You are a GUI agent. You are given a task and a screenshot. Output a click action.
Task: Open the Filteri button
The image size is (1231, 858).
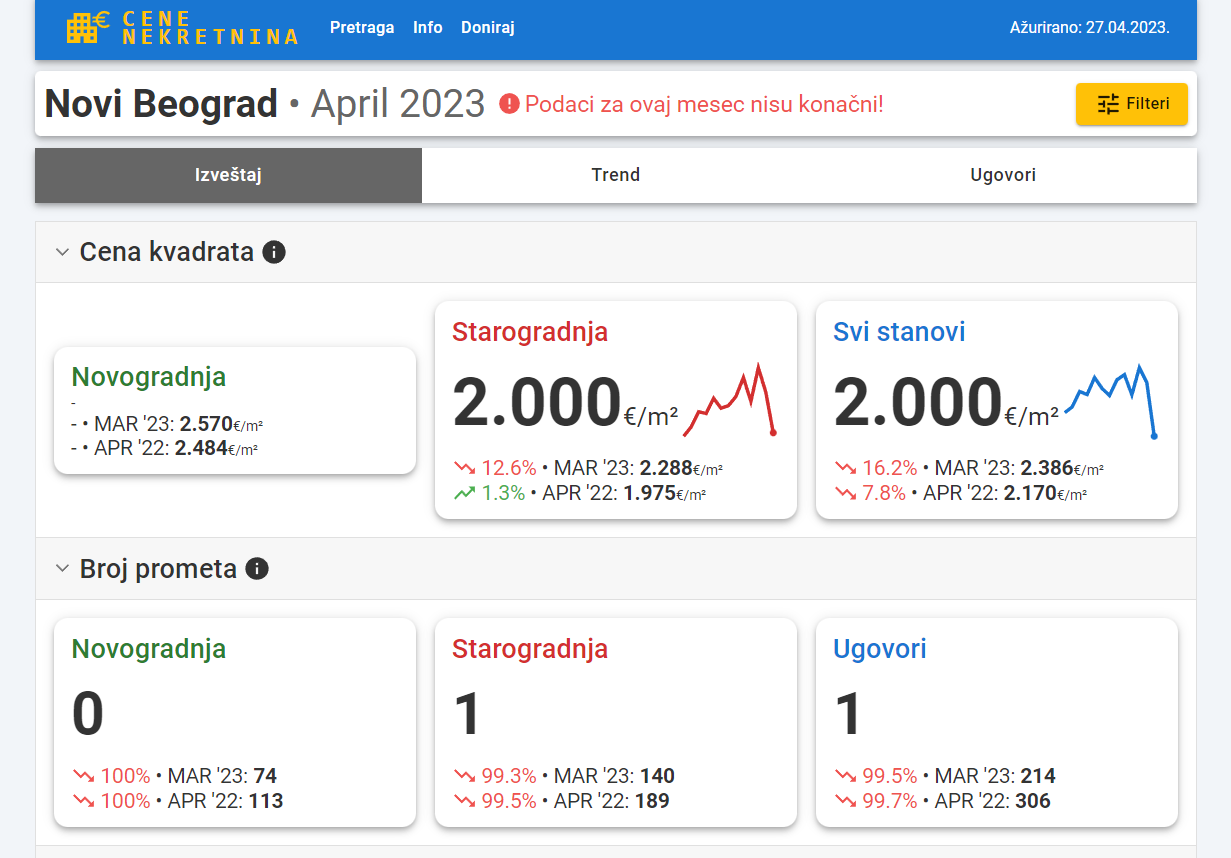pyautogui.click(x=1131, y=104)
